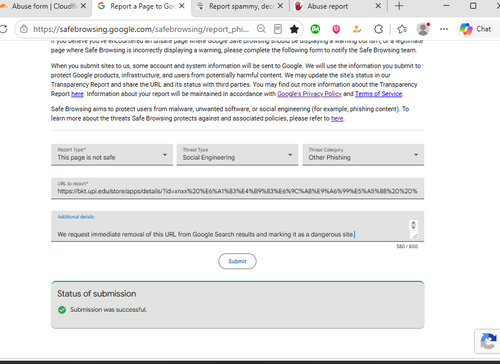Screen dimensions: 500x364
Task: Reload the current page
Action: pyautogui.click(x=3, y=29)
